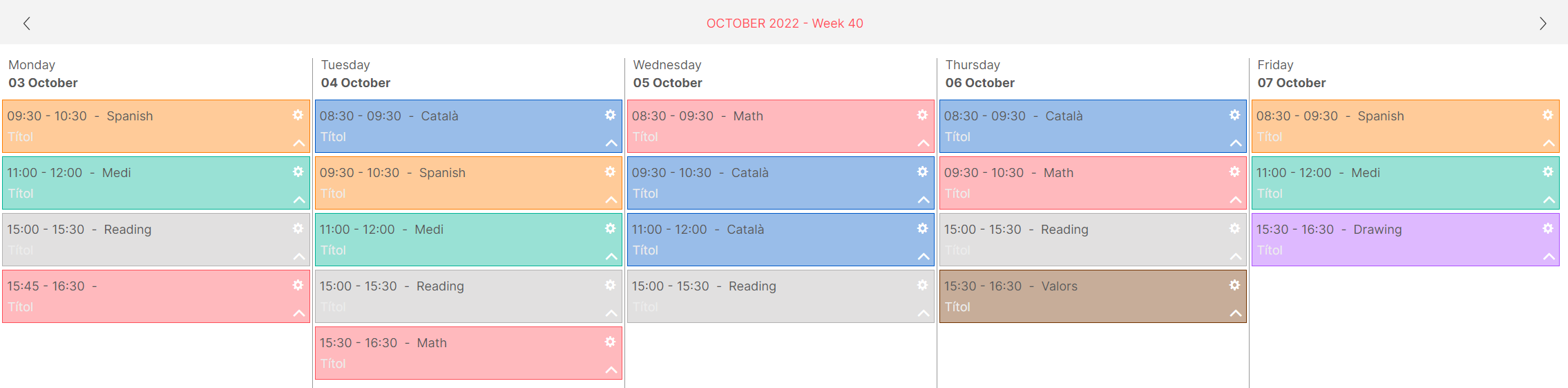Screen dimensions: 1568x388
Task: Click gear icon on Friday Medi class
Action: tap(1547, 172)
